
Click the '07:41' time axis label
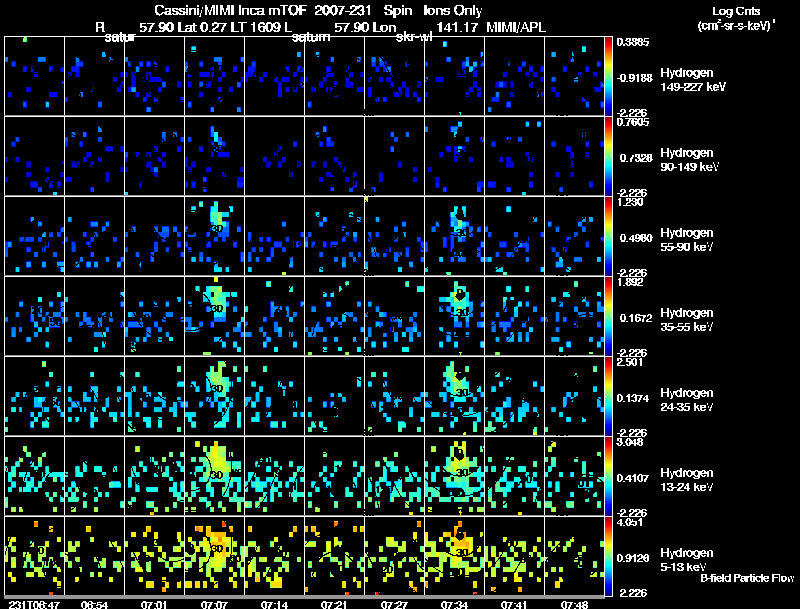point(514,604)
